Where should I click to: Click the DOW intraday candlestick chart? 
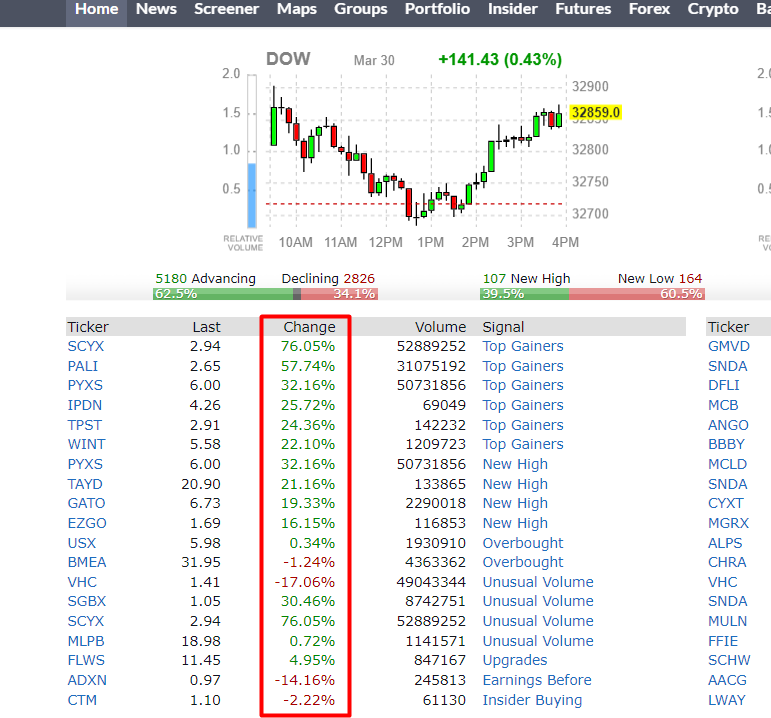click(x=415, y=150)
